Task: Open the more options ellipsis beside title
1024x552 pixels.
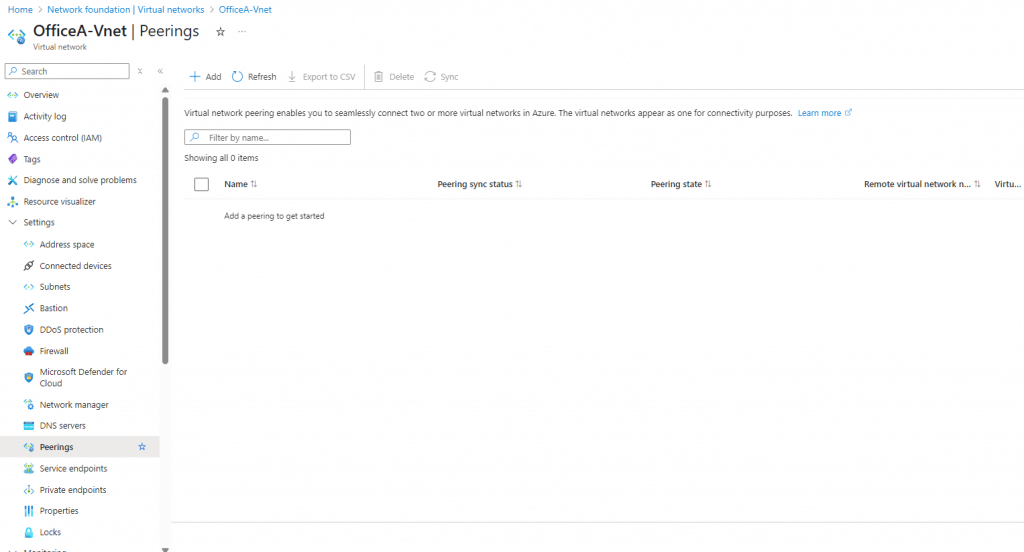Action: click(x=242, y=32)
